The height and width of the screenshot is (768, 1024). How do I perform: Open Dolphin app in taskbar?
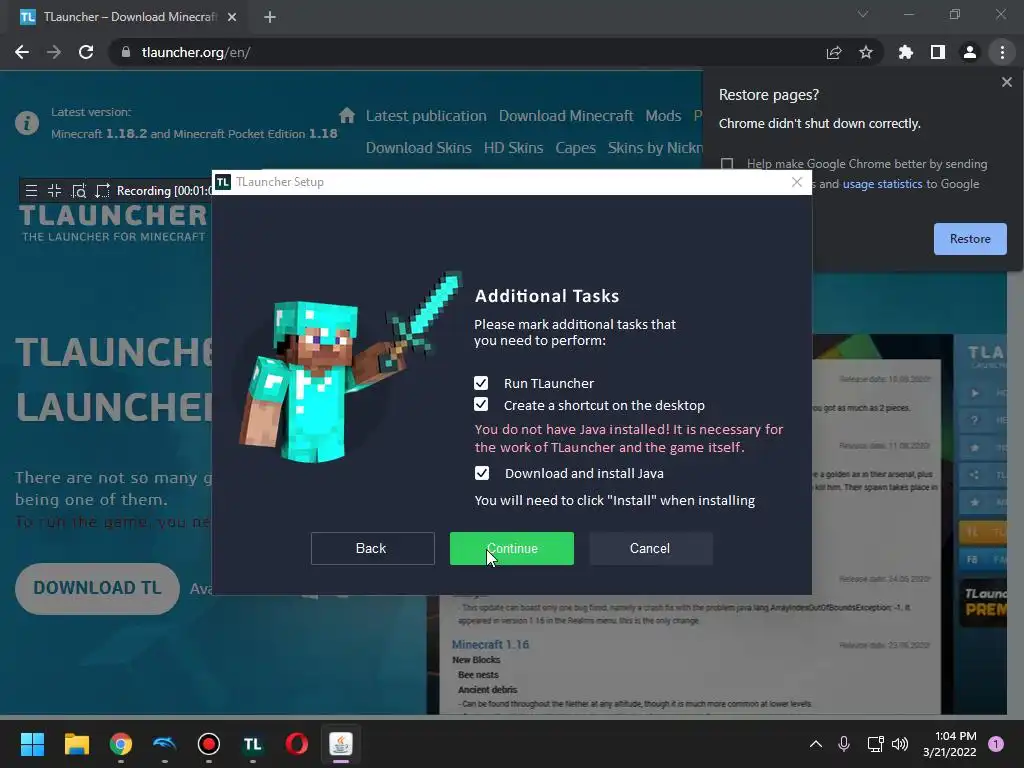click(165, 744)
